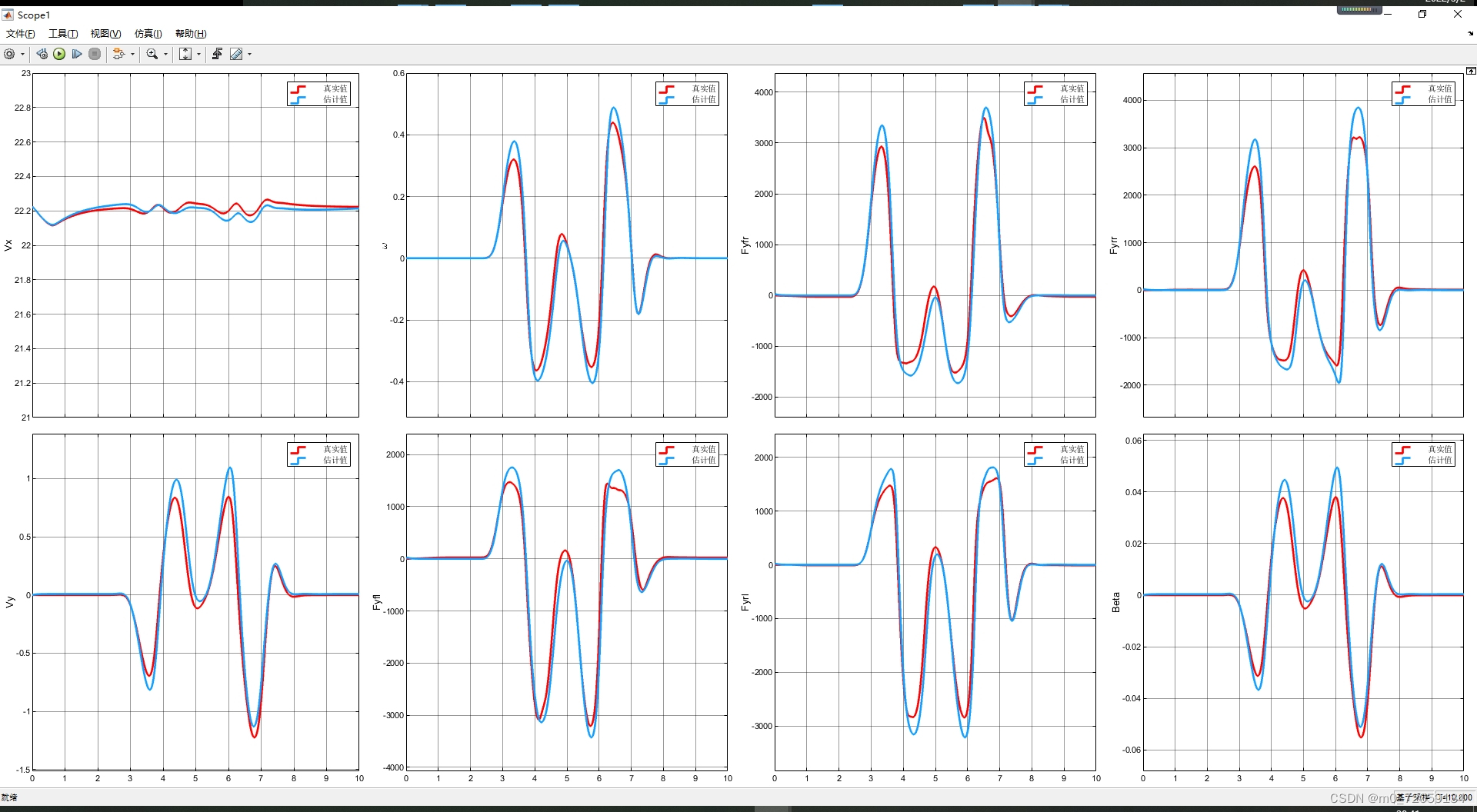Click the Beta y-axis label
This screenshot has width=1477, height=812.
(x=1115, y=602)
